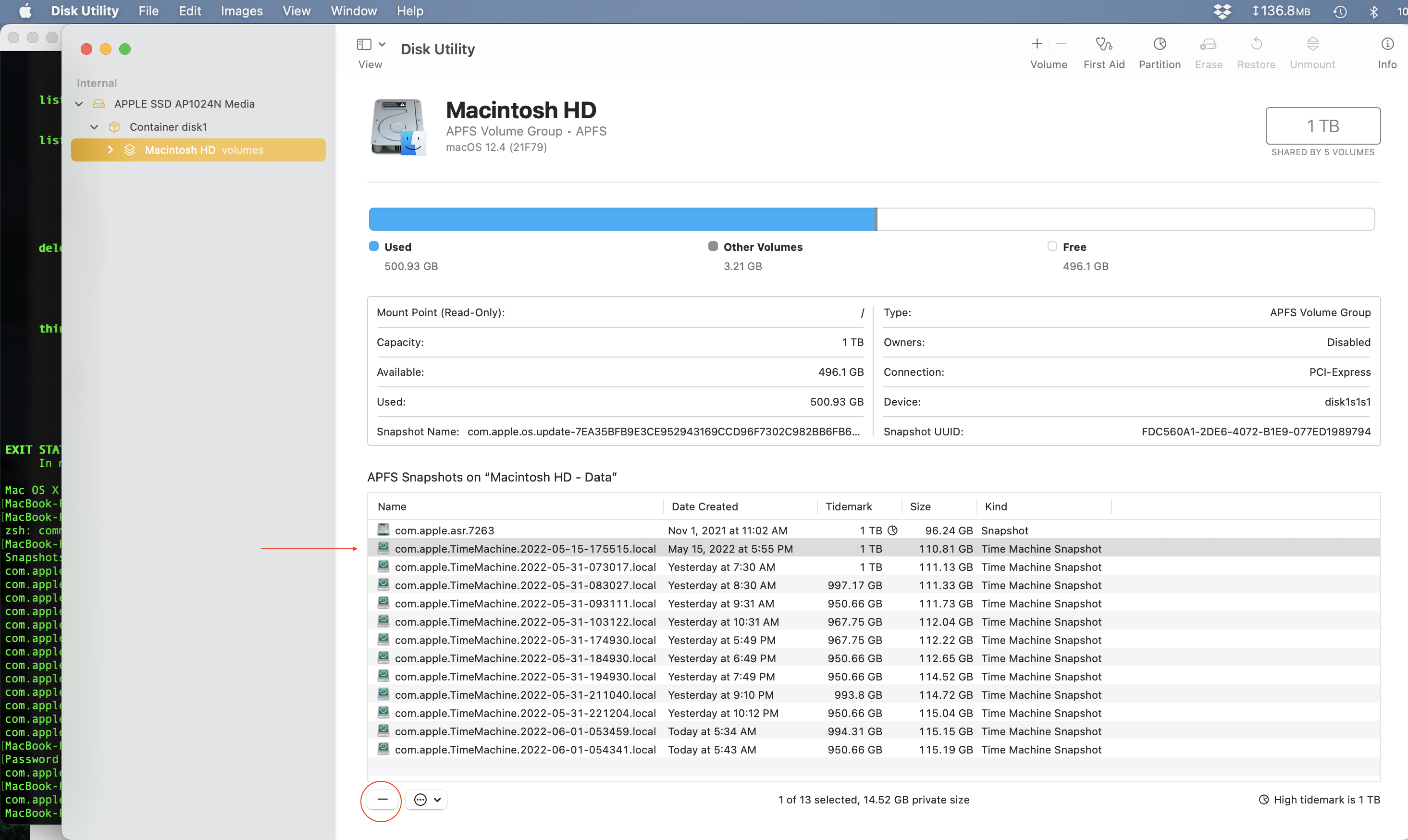Screen dimensions: 1408x840
Task: Expand the Macintosh HD volumes item
Action: coord(111,150)
